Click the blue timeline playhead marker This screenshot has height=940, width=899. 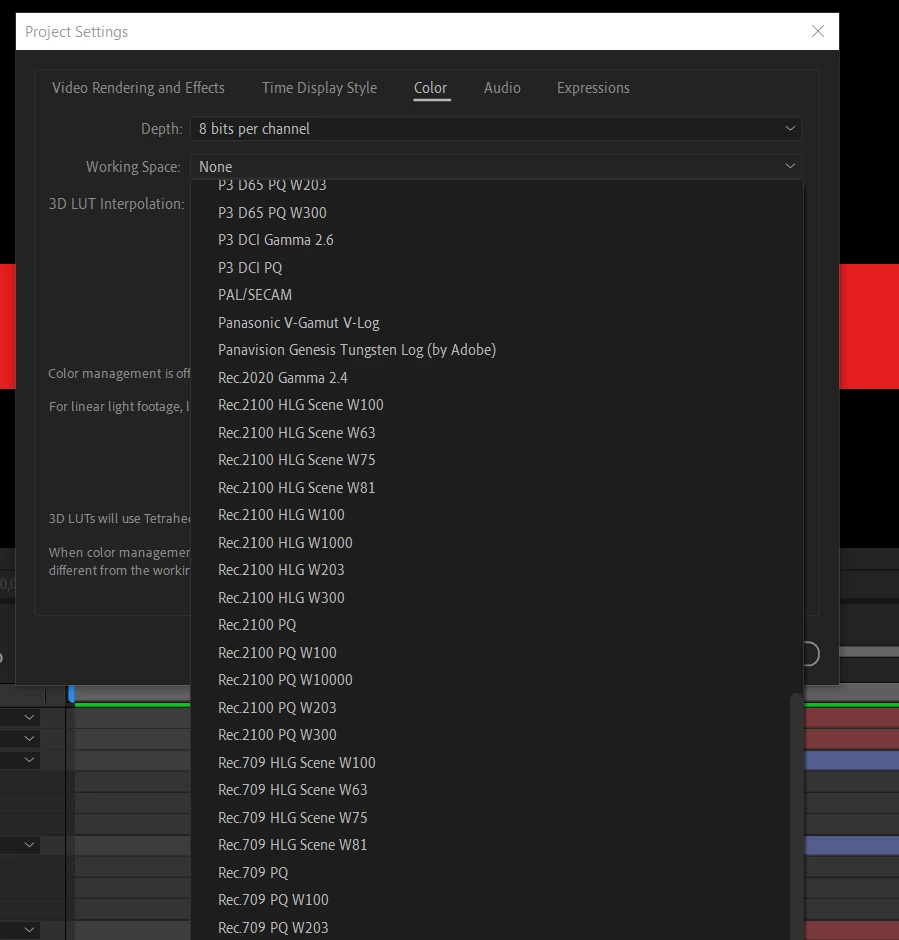click(71, 694)
